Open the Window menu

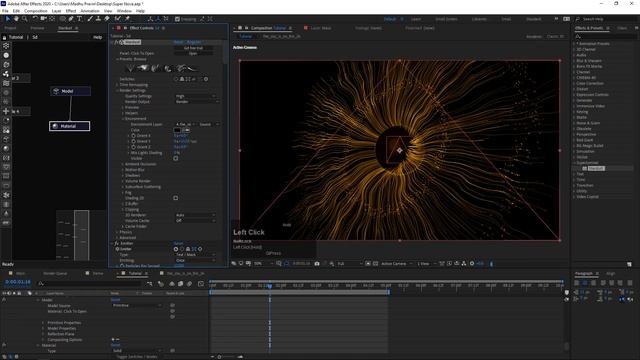tap(124, 11)
